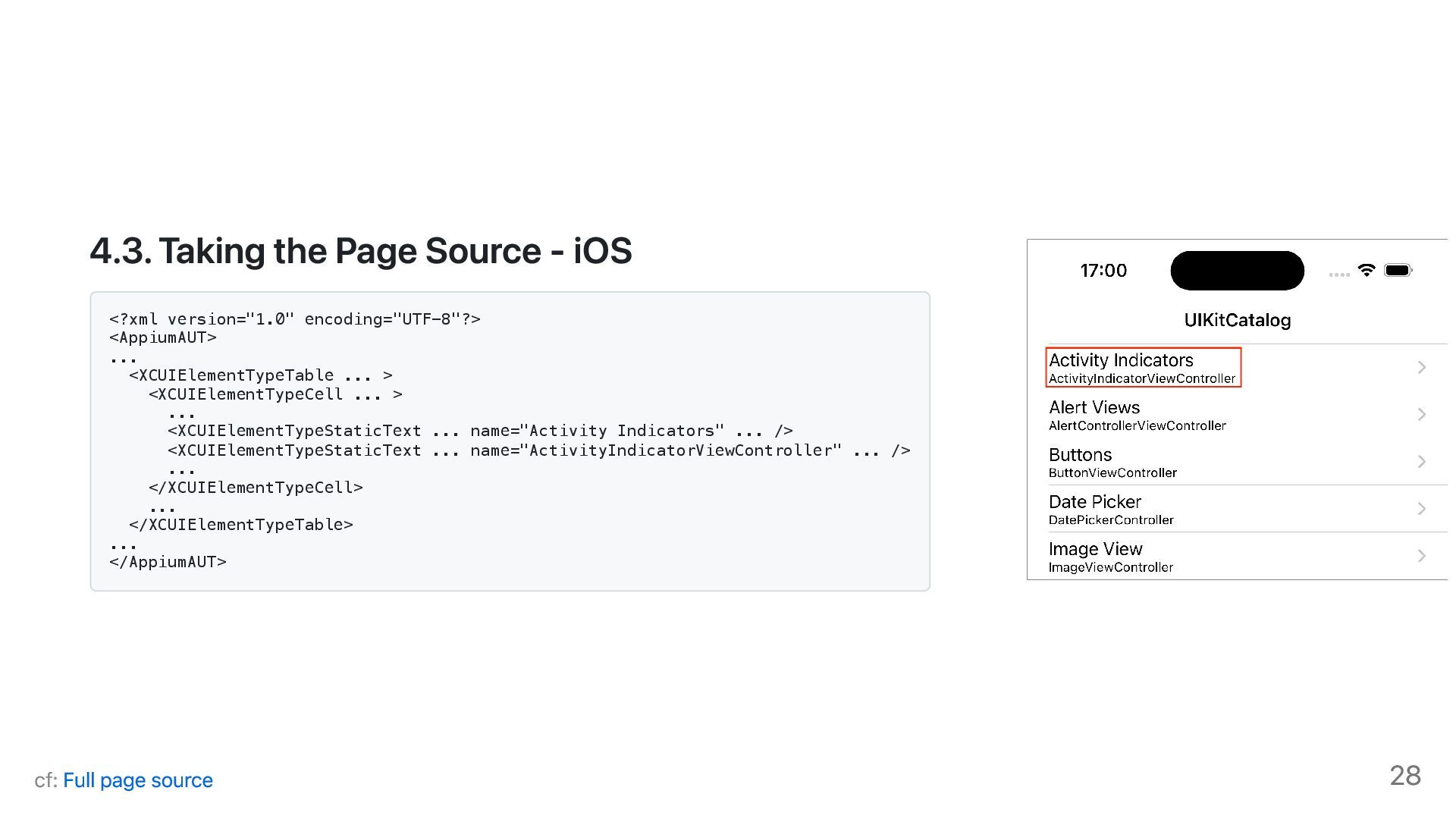Click the cellular signal dots icon
1456x819 pixels.
point(1339,275)
